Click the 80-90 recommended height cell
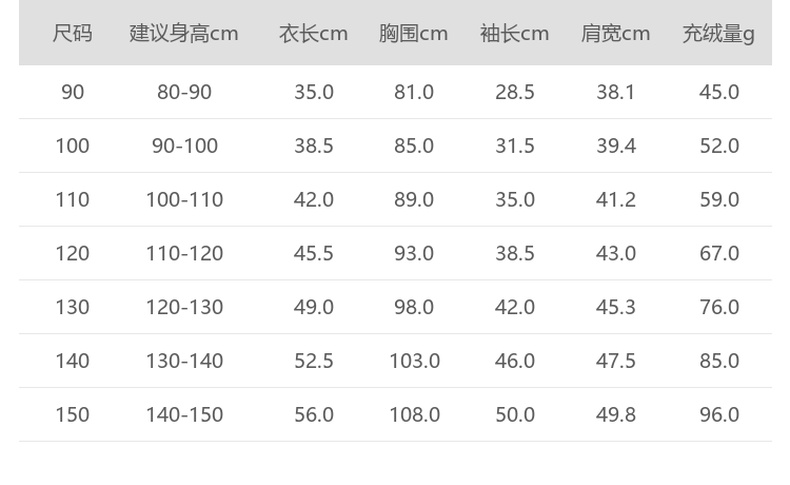This screenshot has height=485, width=790. 184,92
